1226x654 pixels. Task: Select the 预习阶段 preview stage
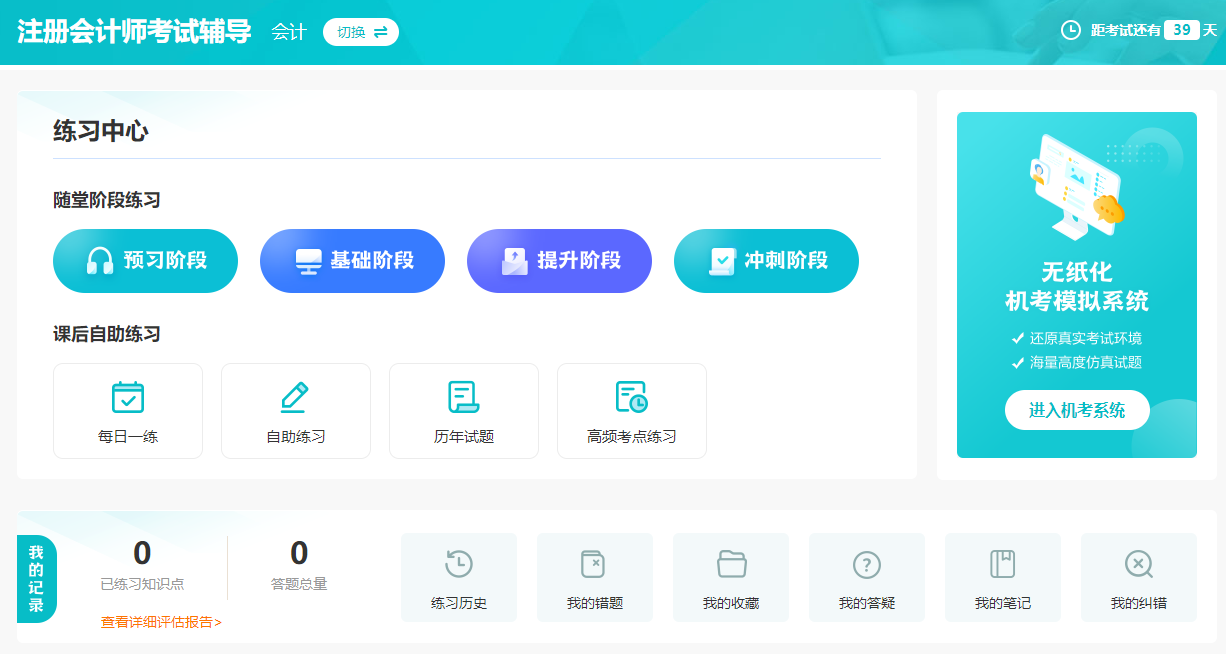pos(145,260)
